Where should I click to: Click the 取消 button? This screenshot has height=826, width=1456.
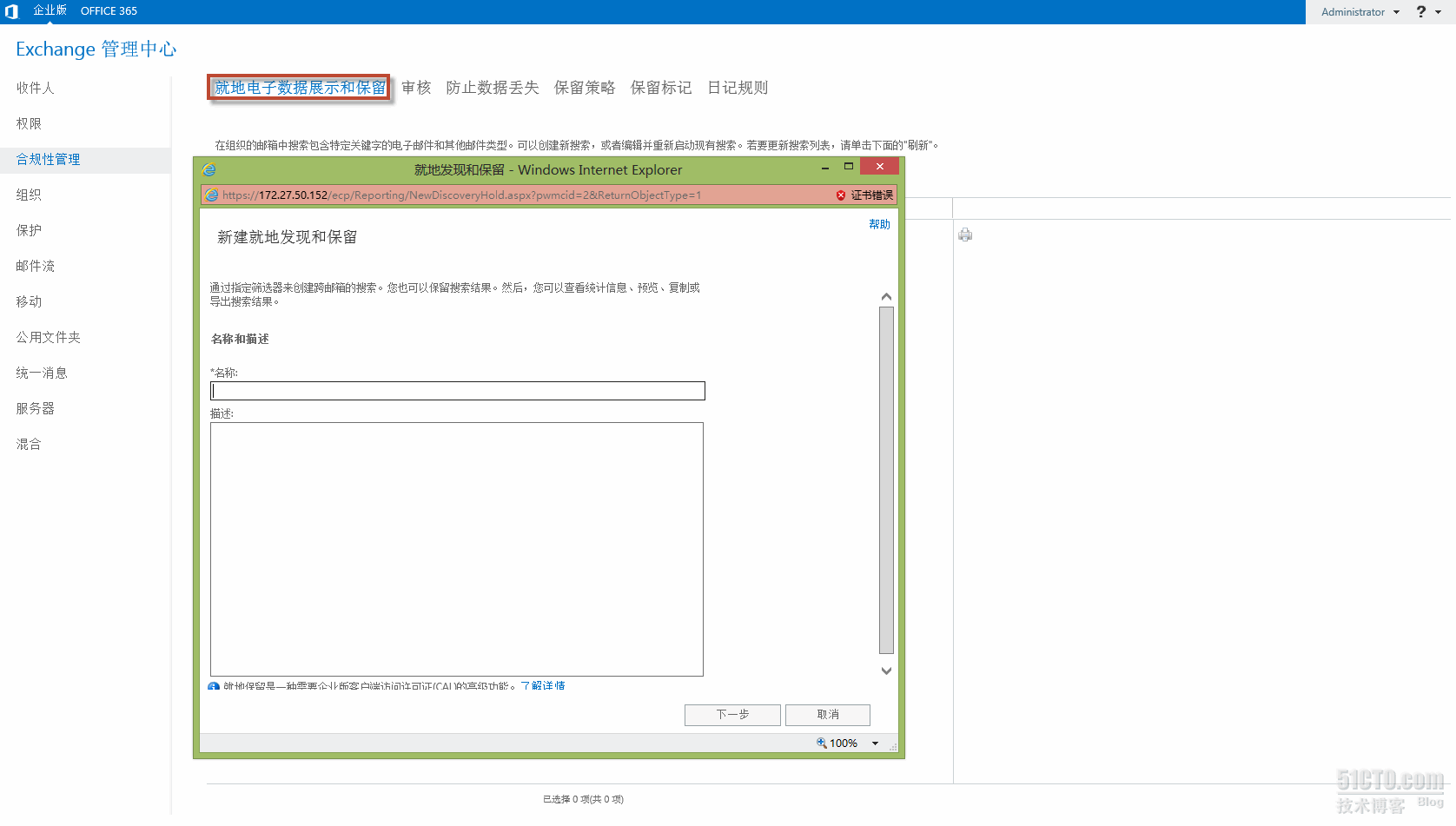pyautogui.click(x=828, y=715)
